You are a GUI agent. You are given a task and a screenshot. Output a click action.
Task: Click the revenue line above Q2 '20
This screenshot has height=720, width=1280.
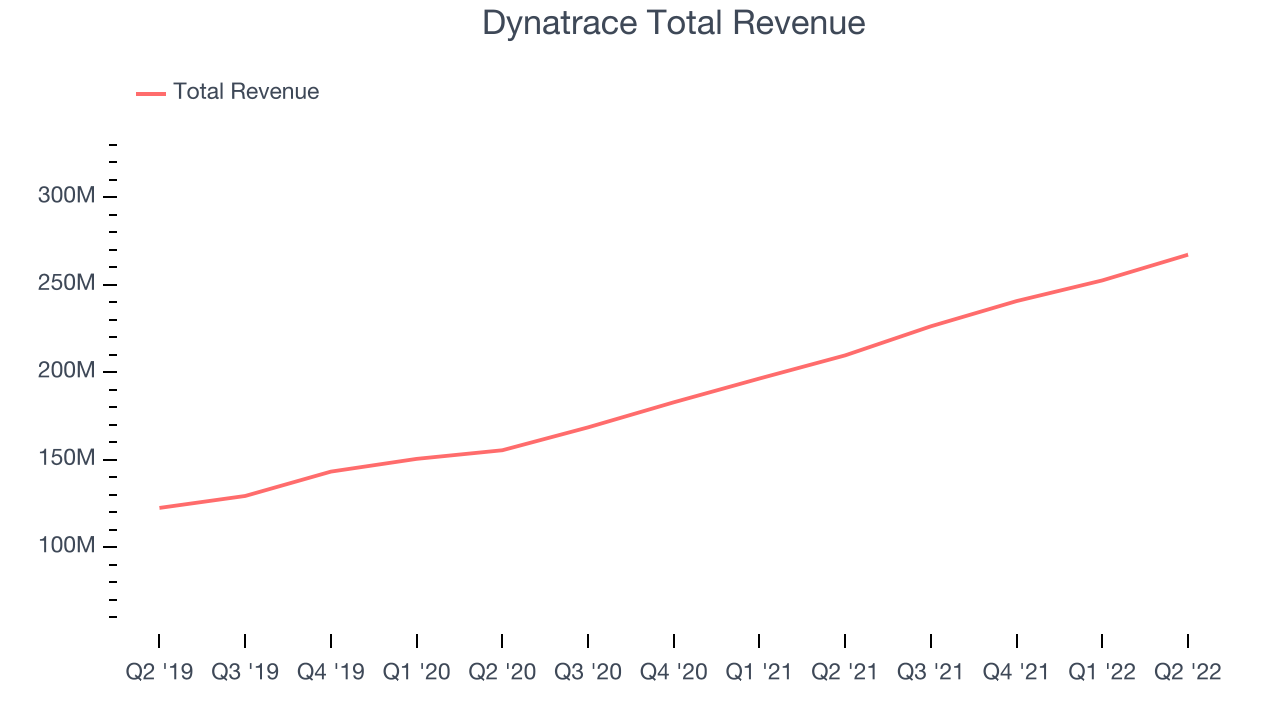(502, 450)
